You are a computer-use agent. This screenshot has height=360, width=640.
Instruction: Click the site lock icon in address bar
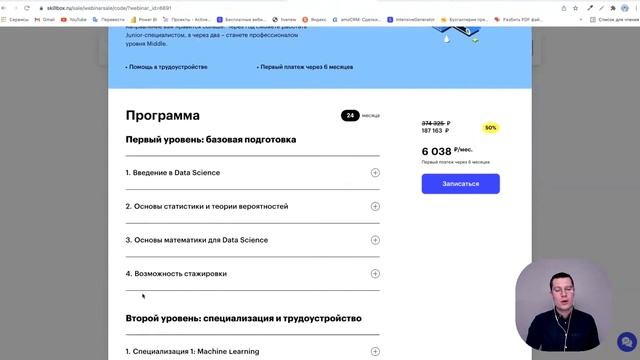coord(41,8)
